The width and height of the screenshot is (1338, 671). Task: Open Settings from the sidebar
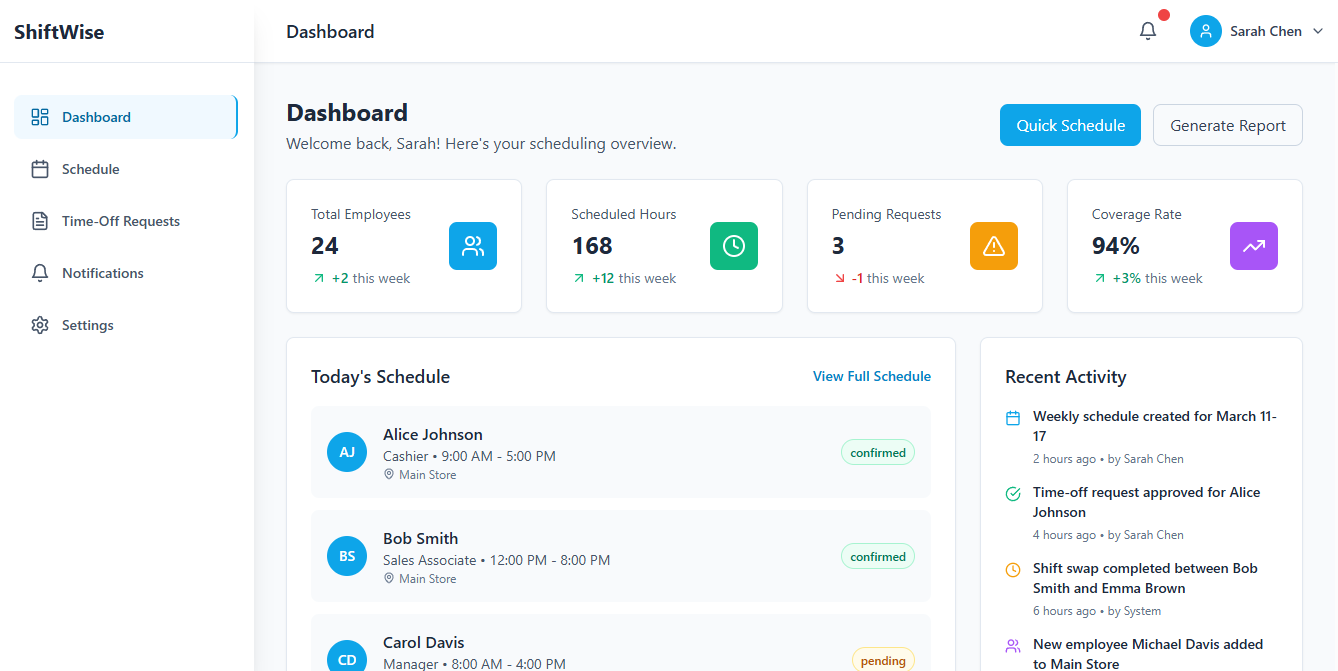click(x=126, y=325)
